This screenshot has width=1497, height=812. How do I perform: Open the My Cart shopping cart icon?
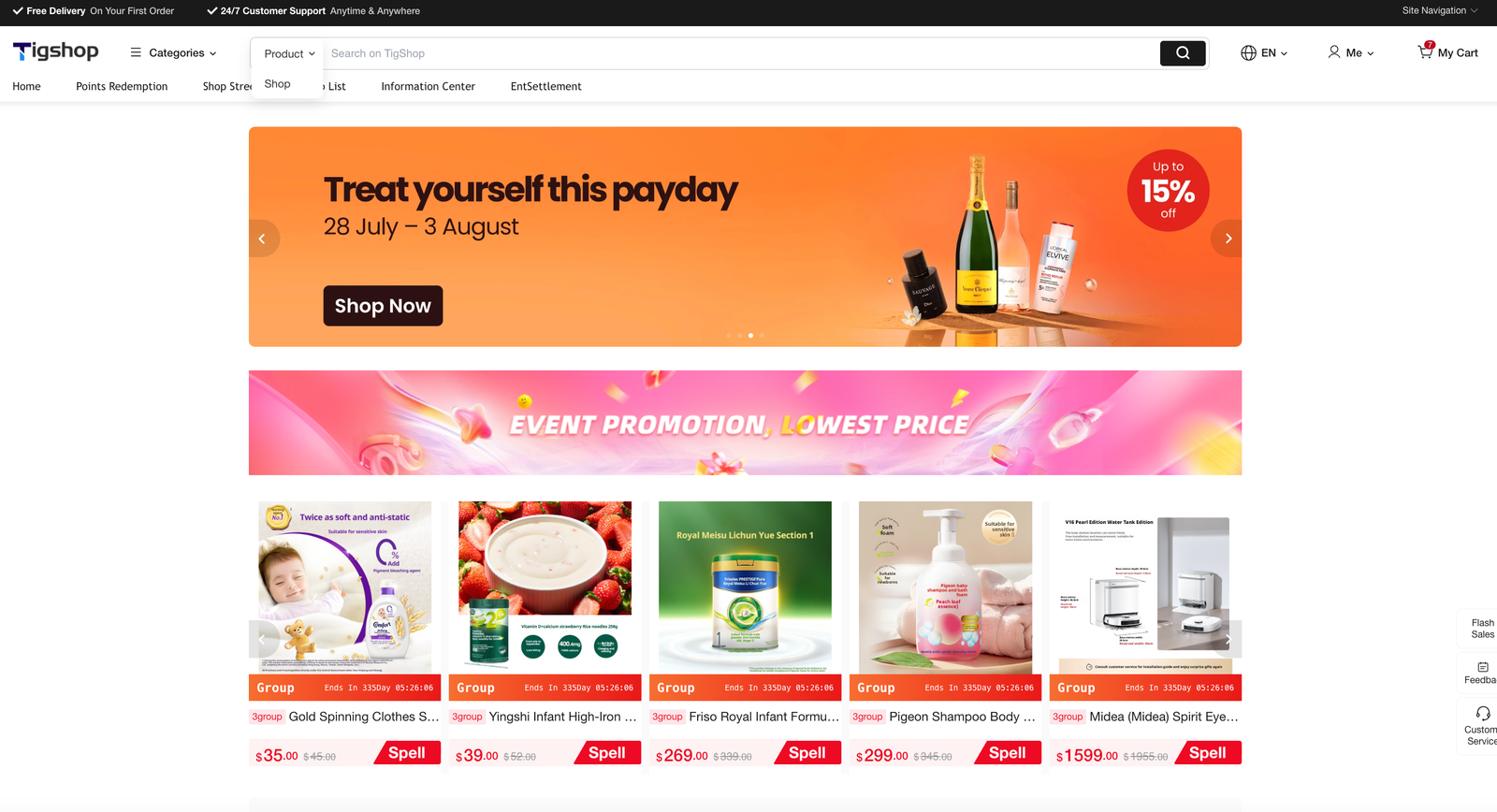tap(1425, 51)
